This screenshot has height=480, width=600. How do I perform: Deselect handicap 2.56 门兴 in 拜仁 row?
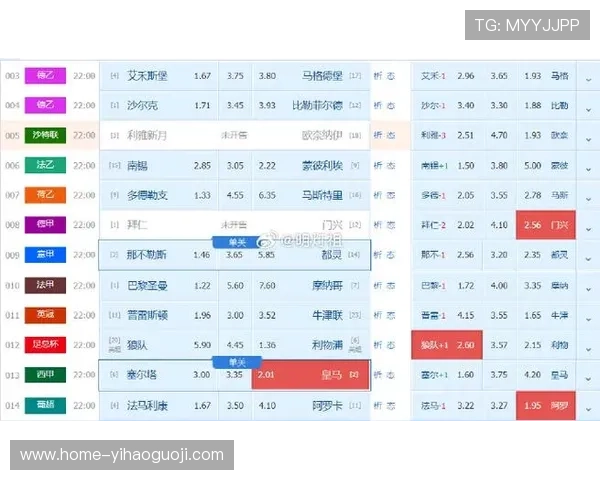(x=546, y=225)
